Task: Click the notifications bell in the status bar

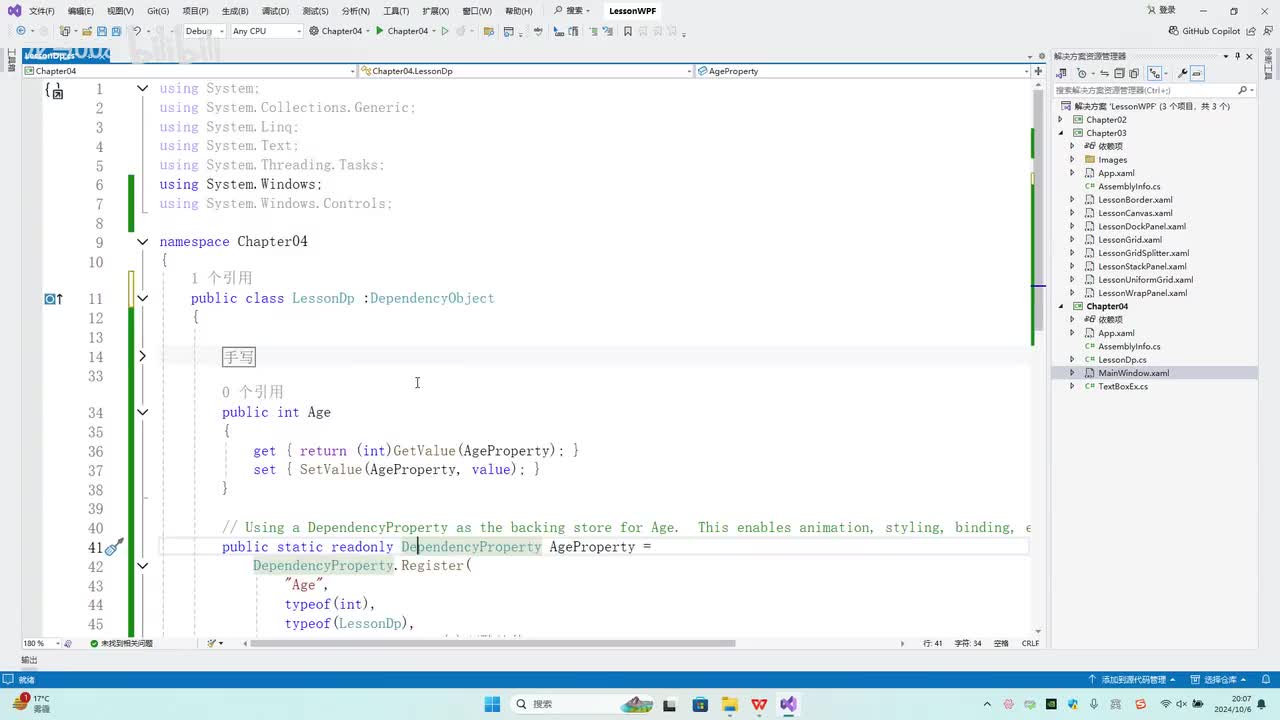Action: point(1265,679)
